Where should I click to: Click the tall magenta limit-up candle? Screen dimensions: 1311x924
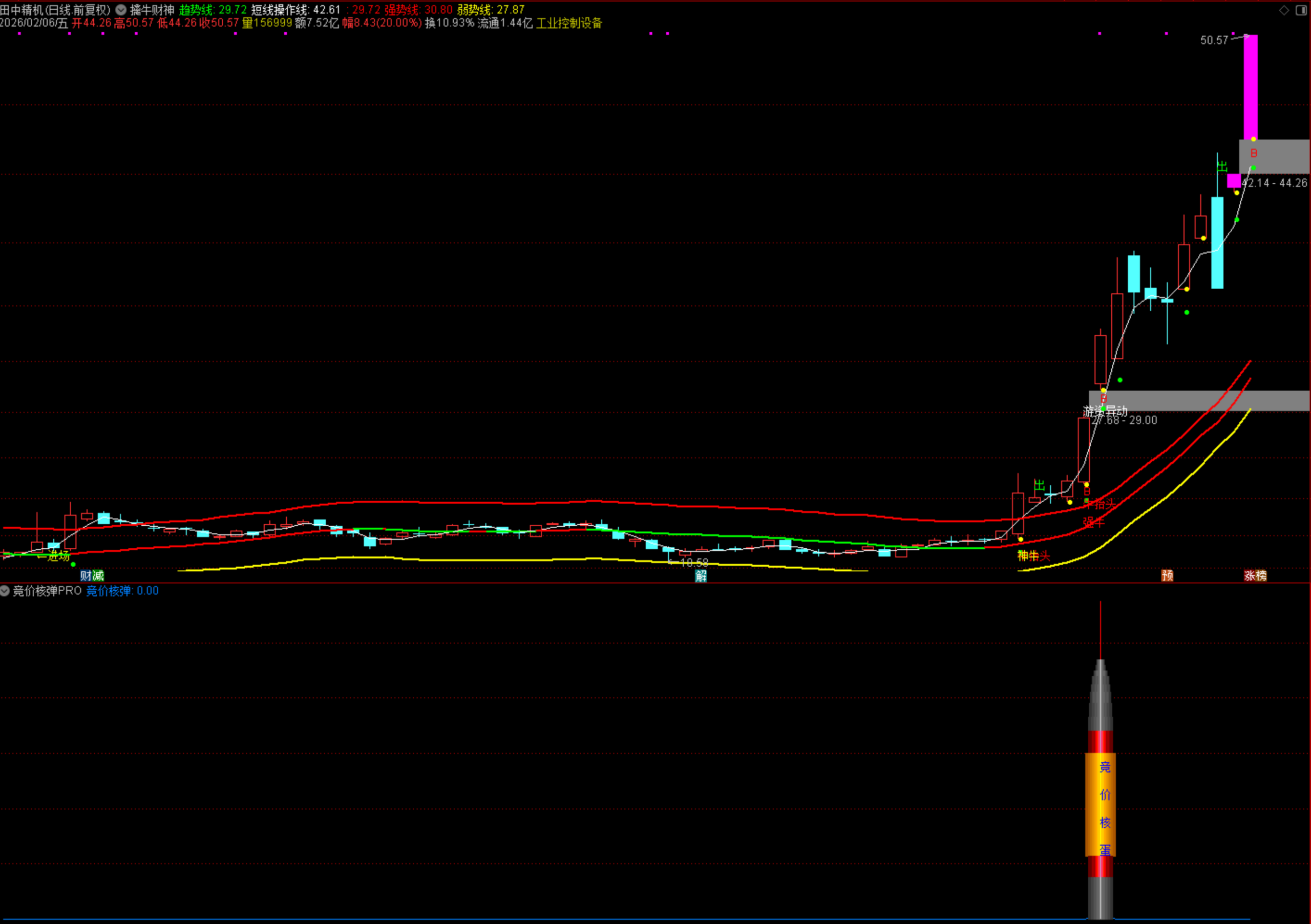(1251, 85)
